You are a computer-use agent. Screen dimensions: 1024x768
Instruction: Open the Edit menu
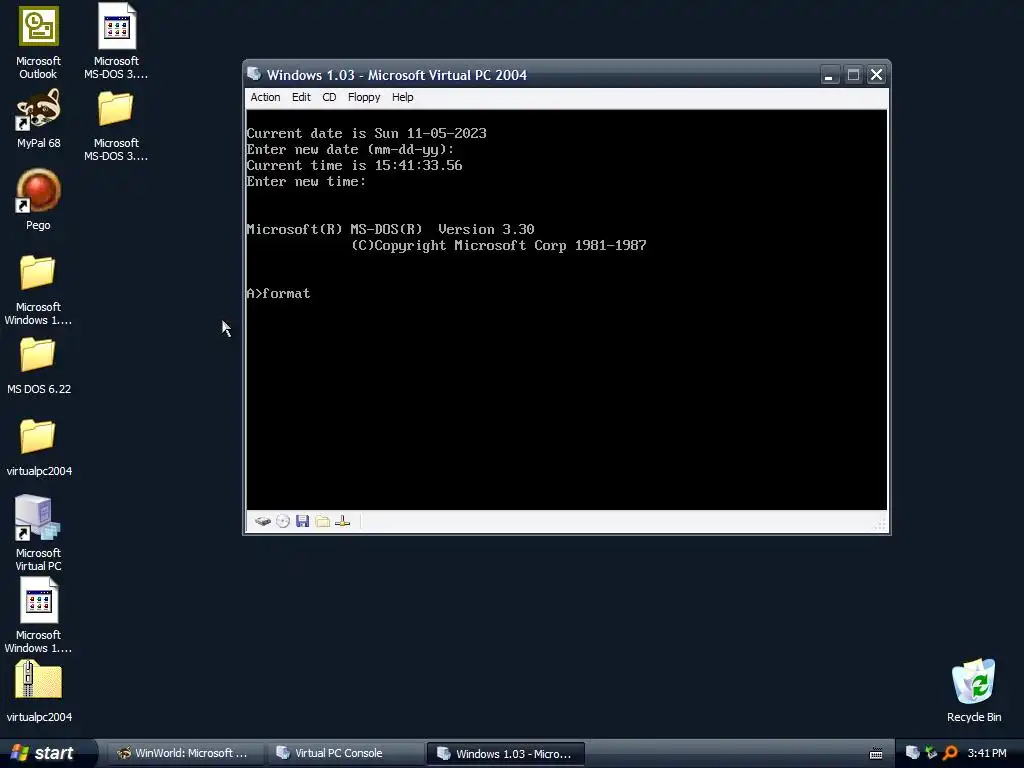pyautogui.click(x=301, y=97)
